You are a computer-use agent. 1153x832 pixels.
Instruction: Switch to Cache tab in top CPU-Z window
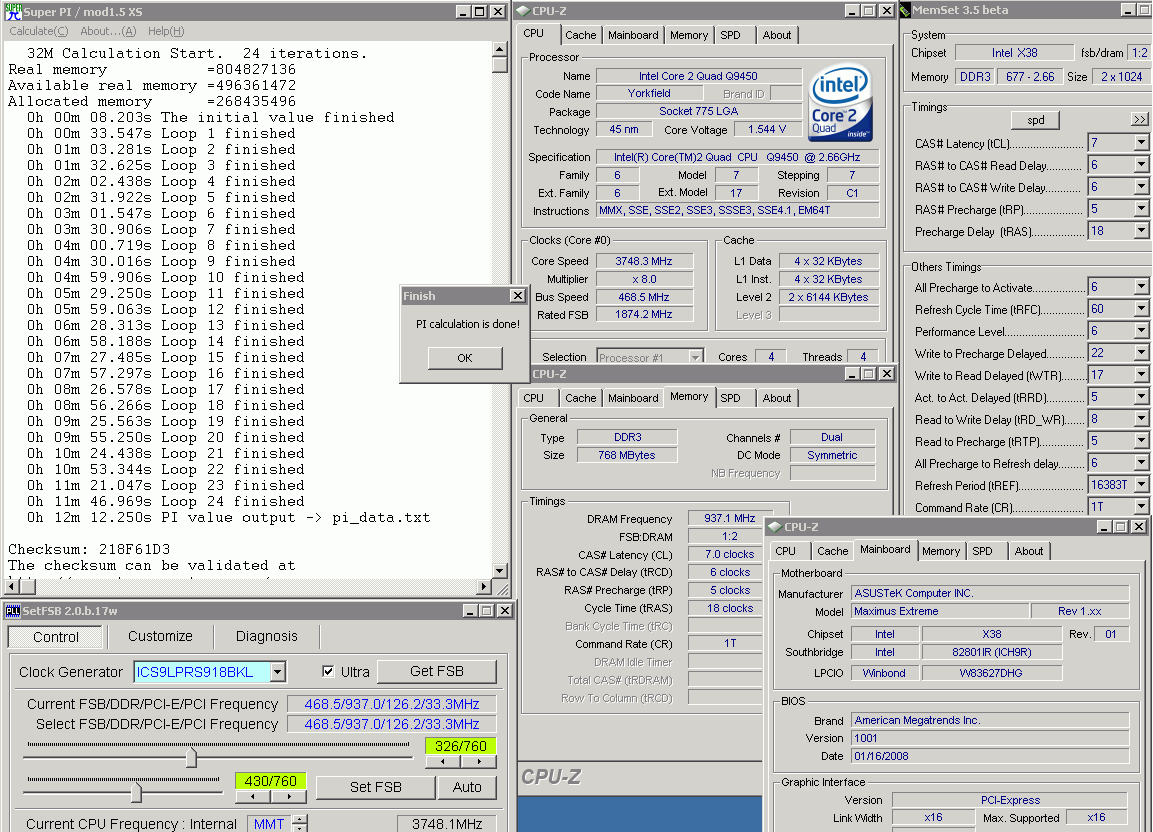(x=580, y=35)
